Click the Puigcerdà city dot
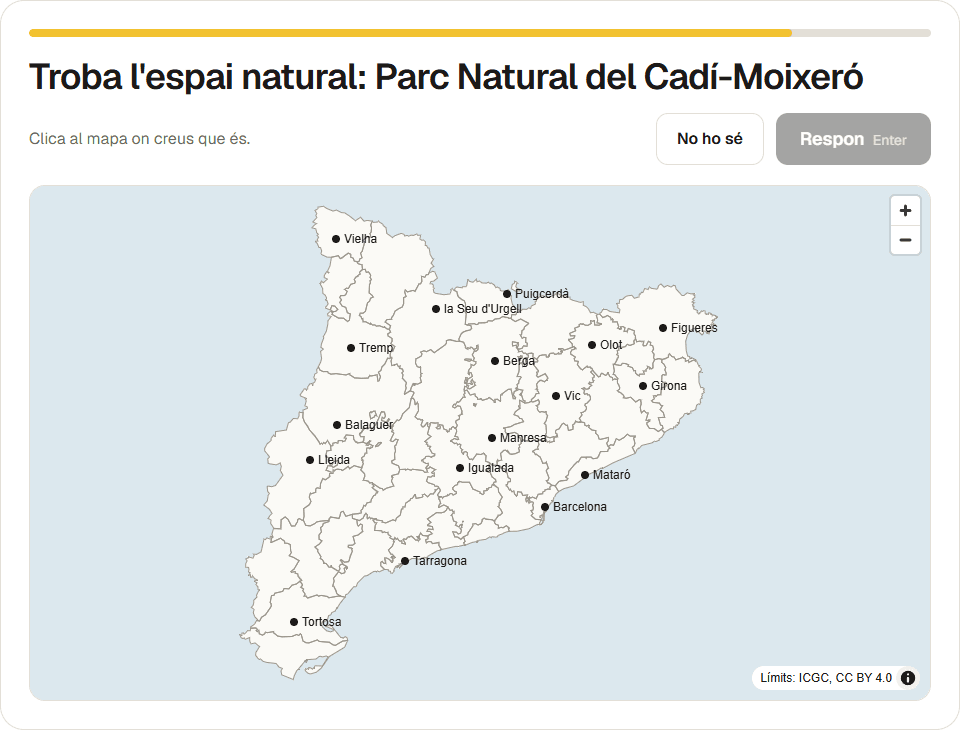 pos(507,294)
